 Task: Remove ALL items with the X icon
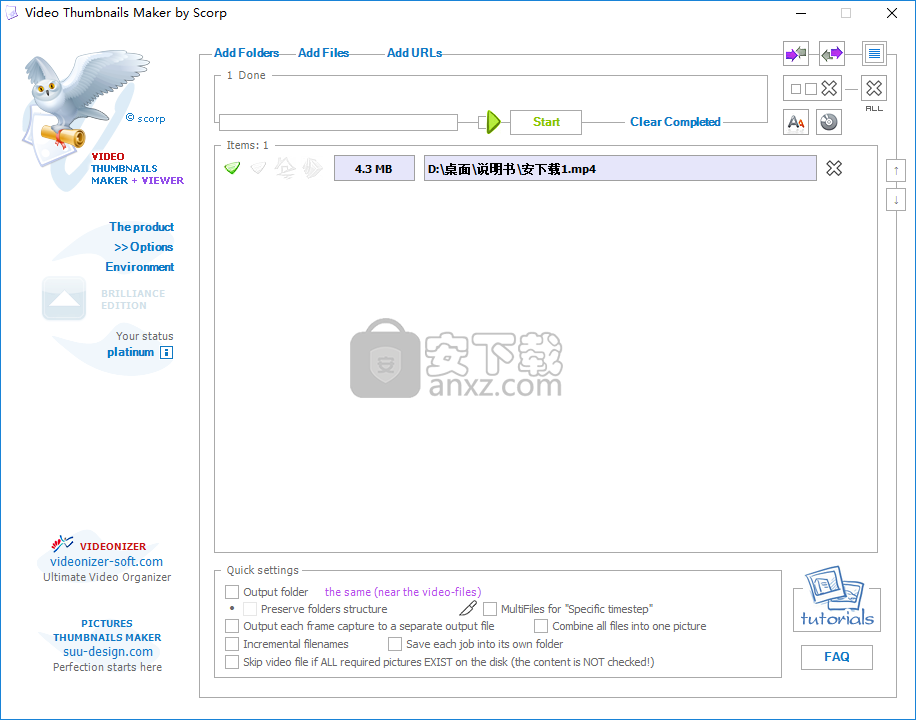click(x=874, y=88)
